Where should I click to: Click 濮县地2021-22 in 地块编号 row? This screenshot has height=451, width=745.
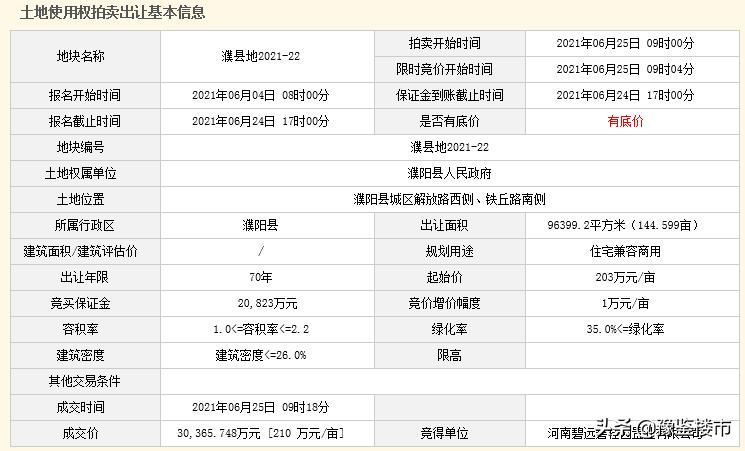click(x=449, y=147)
